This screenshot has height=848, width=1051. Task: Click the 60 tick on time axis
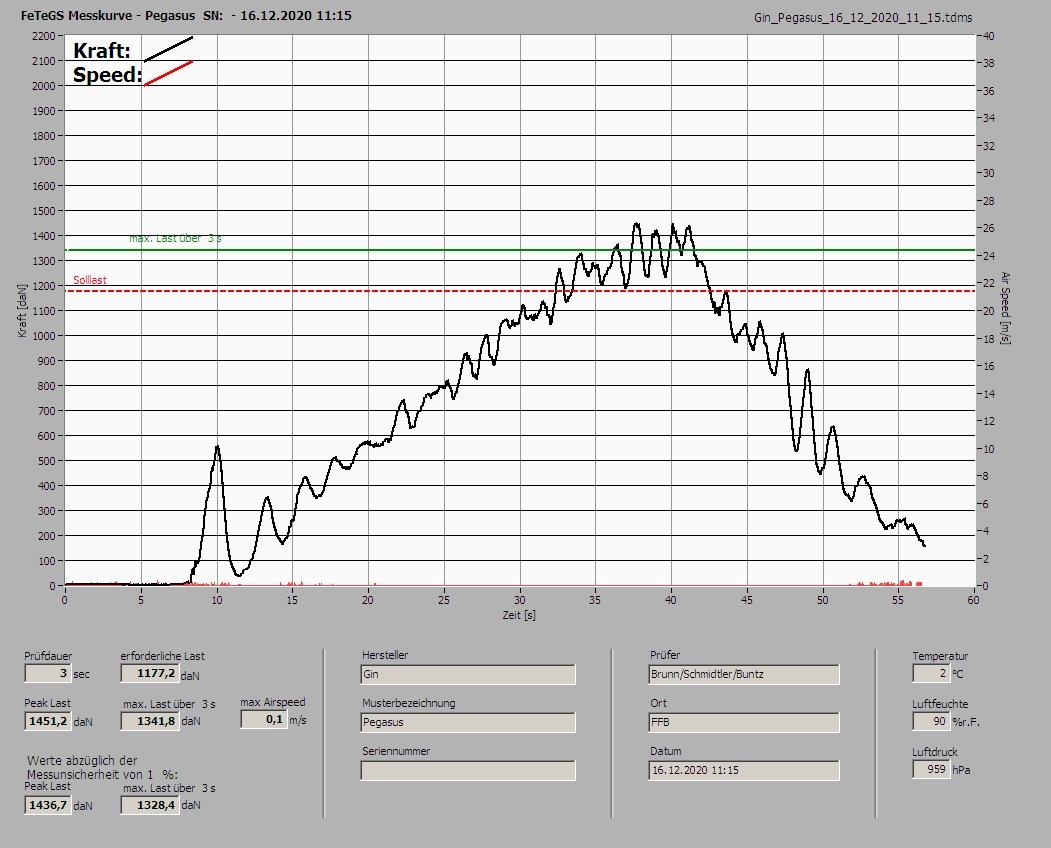973,600
